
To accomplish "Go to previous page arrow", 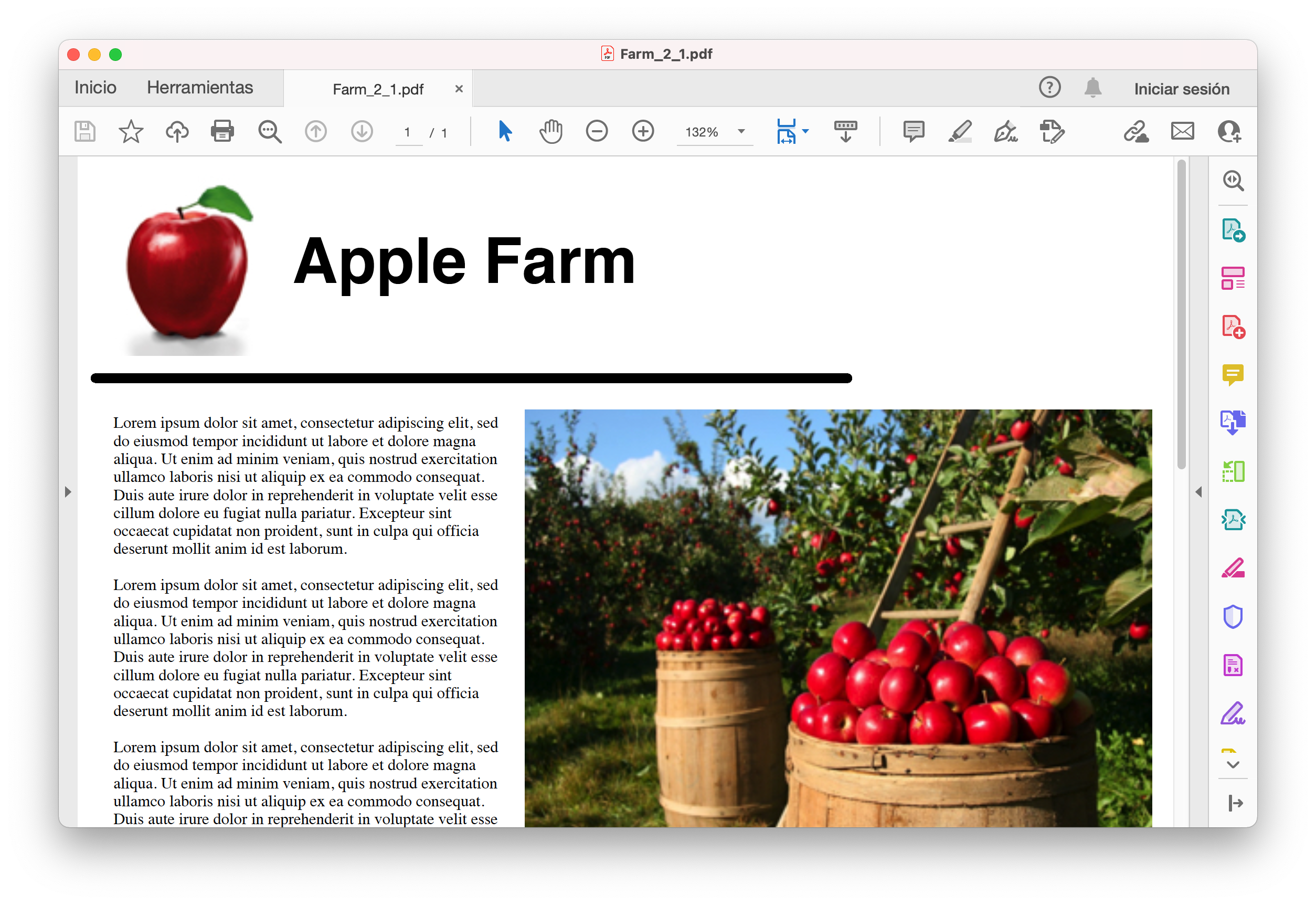I will point(316,132).
